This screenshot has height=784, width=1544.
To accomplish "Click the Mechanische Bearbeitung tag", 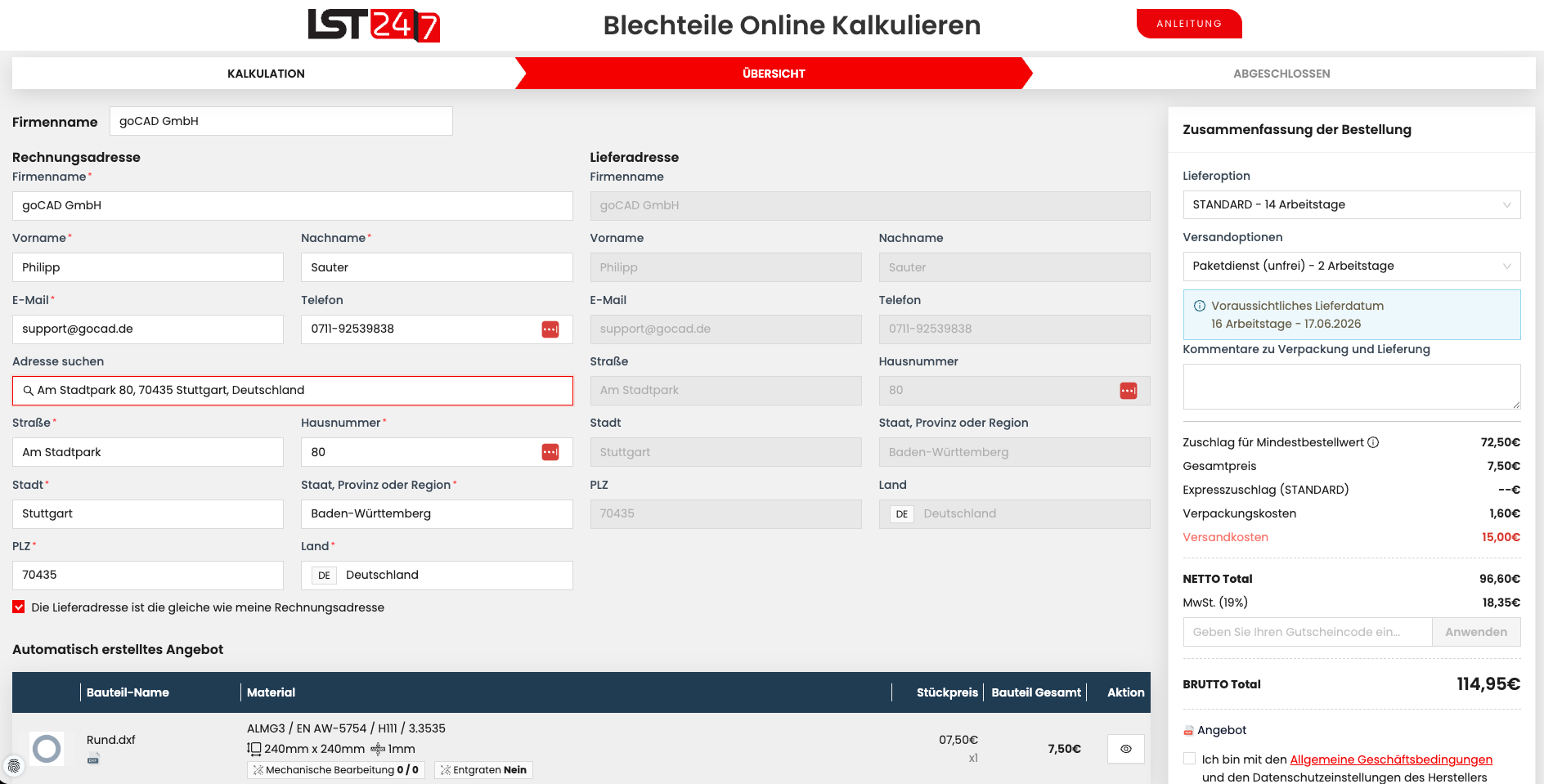I will pyautogui.click(x=336, y=770).
